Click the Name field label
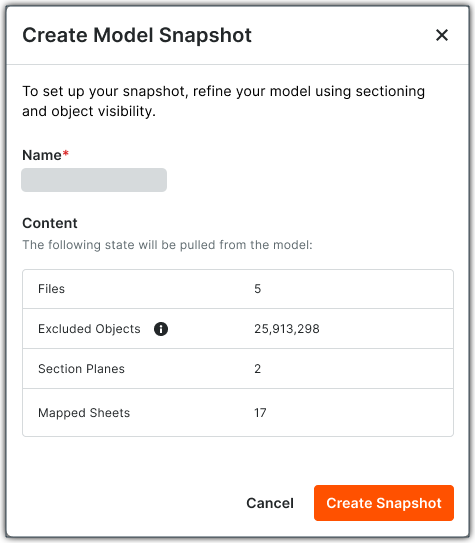Image resolution: width=475 pixels, height=543 pixels. coord(45,155)
